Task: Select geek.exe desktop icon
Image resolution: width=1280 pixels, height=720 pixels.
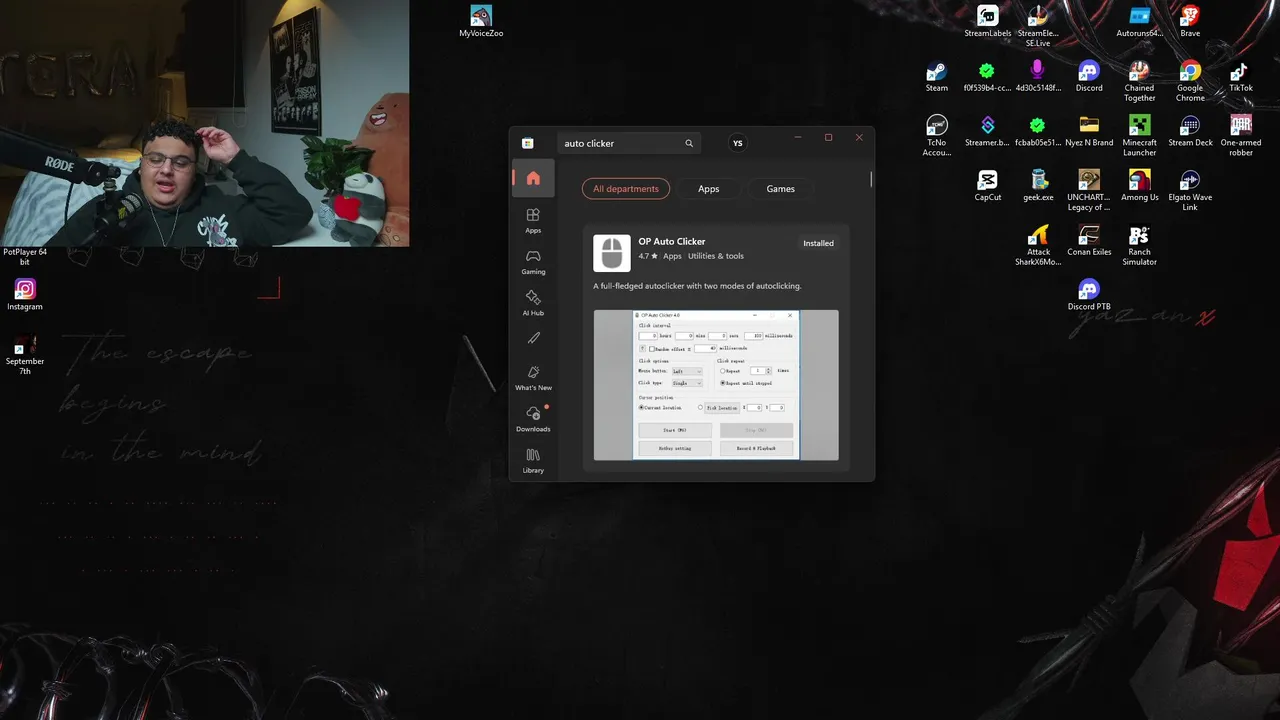Action: (x=1038, y=186)
